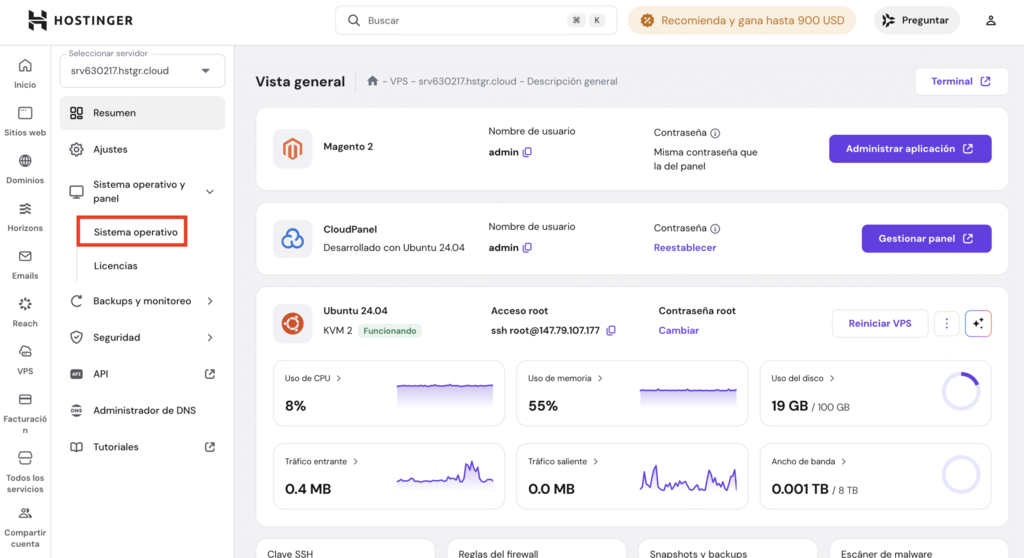Open the Seleccionar servidor dropdown

[142, 71]
